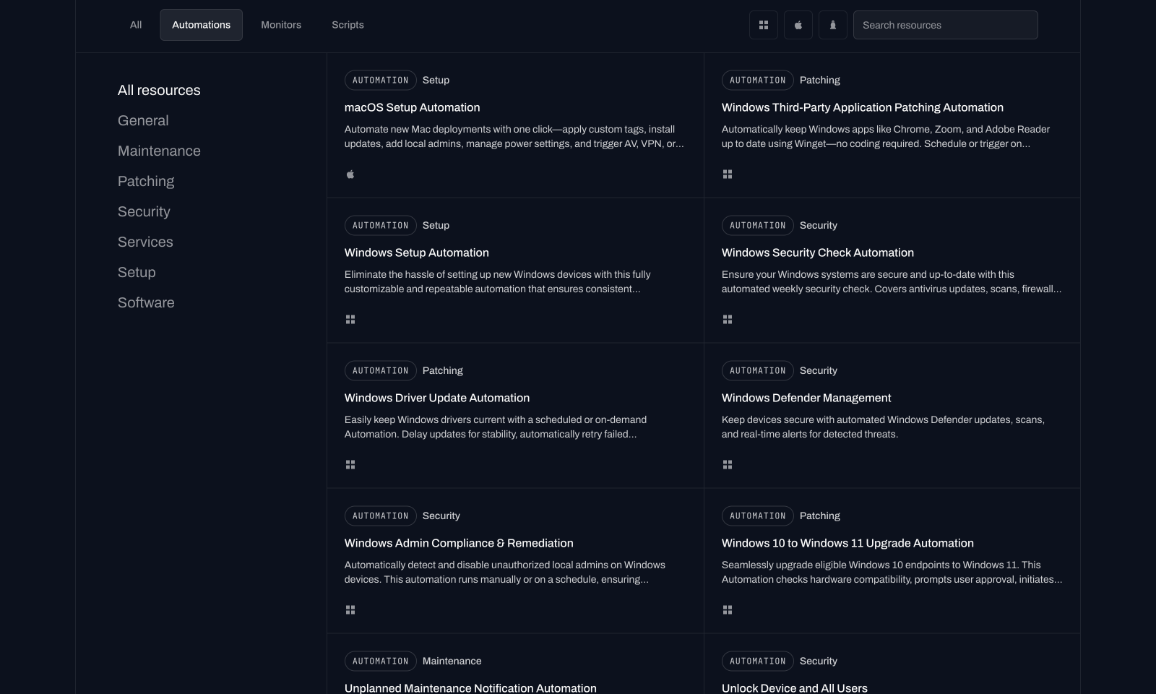The height and width of the screenshot is (694, 1156).
Task: Open macOS Setup Automation title
Action: tap(412, 108)
